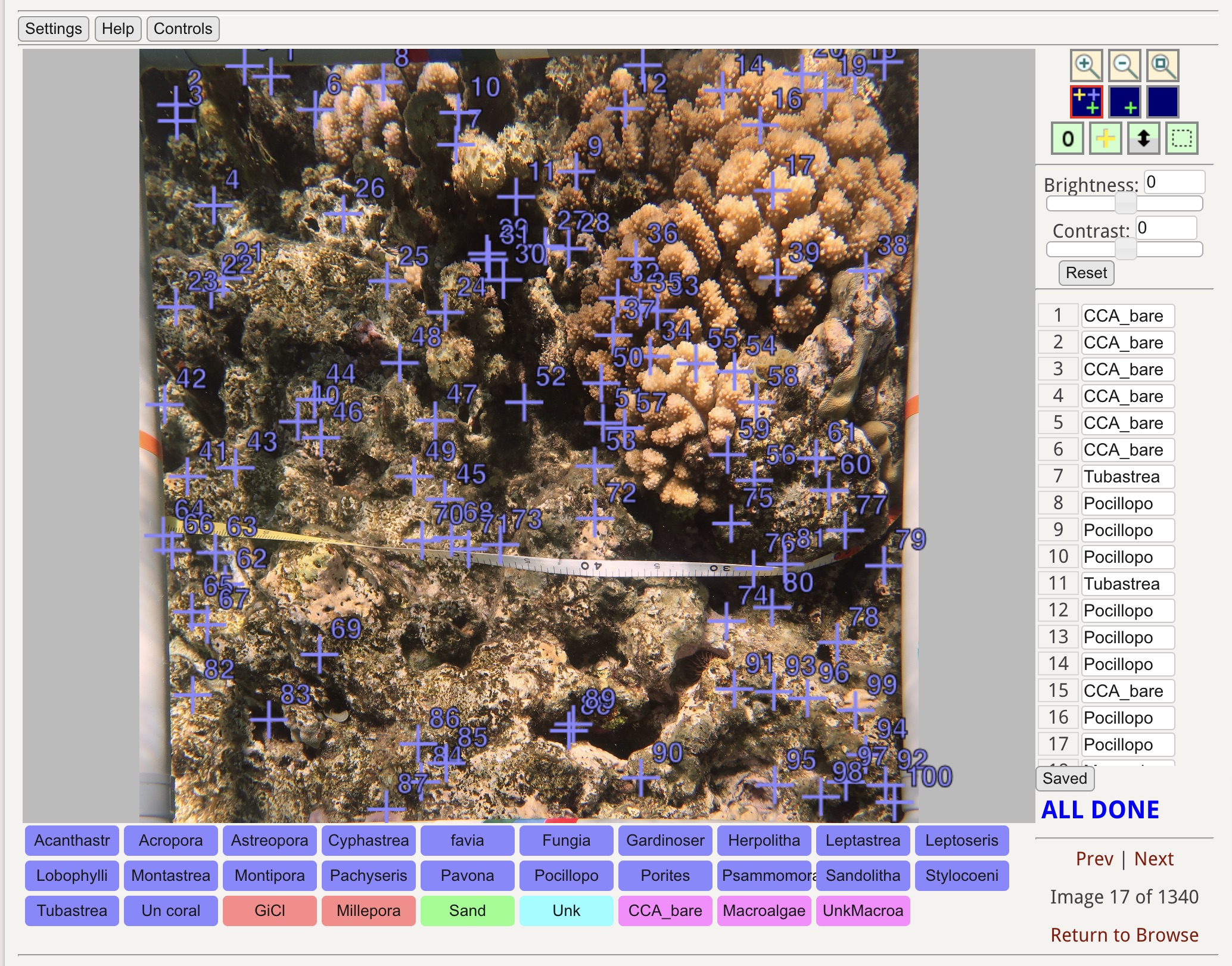Click the zoom fit magnifier icon
Screen dimensions: 1232x966
(1163, 66)
